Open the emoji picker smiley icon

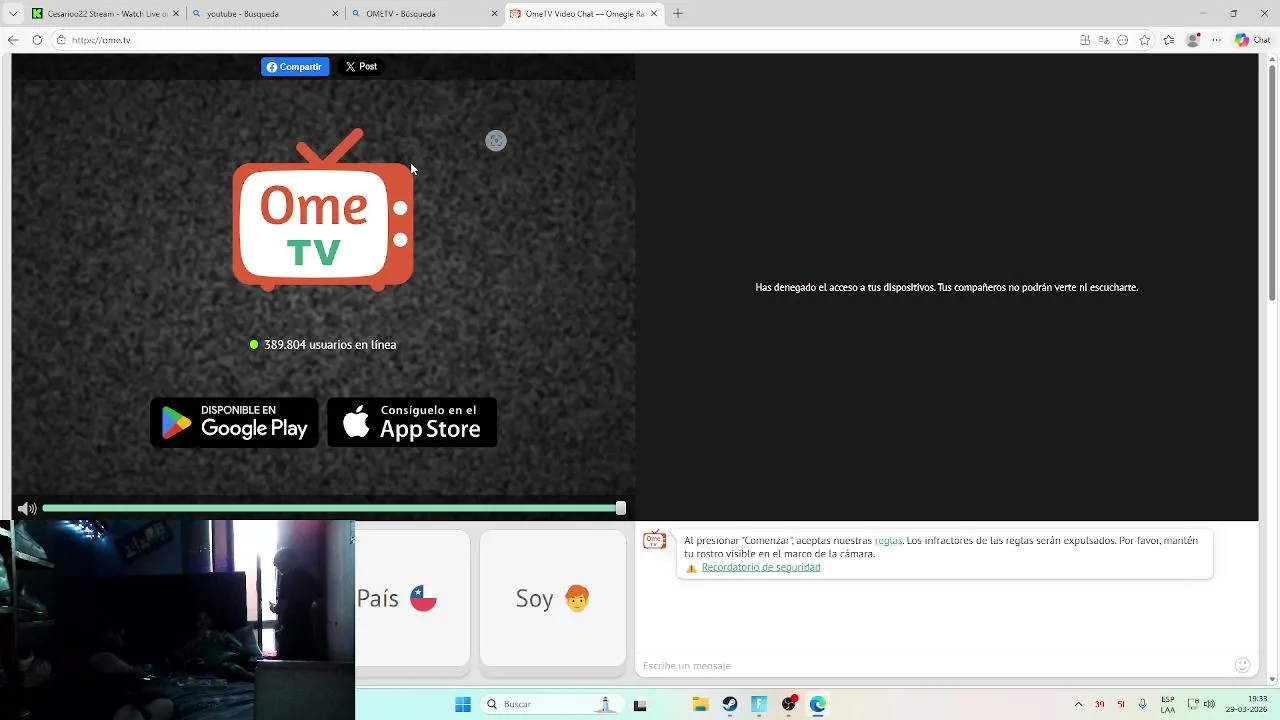(x=1243, y=665)
